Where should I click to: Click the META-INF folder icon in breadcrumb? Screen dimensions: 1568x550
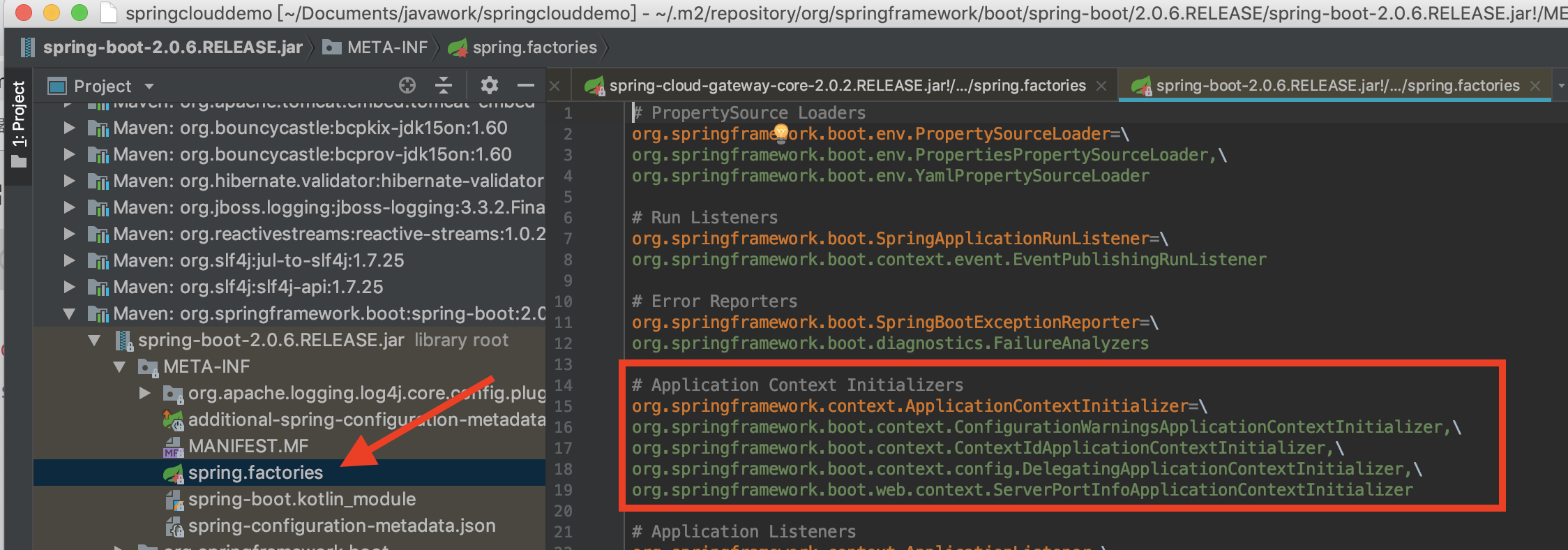(x=332, y=47)
